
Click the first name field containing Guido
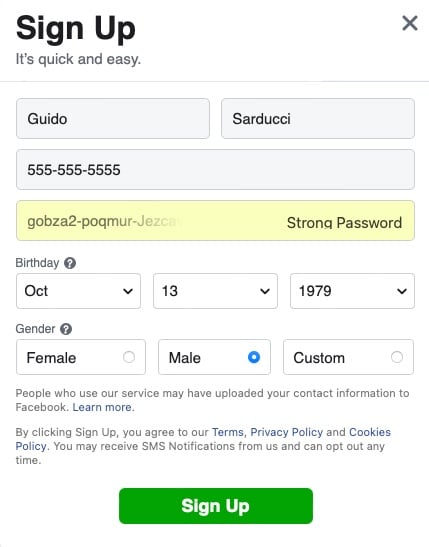113,119
